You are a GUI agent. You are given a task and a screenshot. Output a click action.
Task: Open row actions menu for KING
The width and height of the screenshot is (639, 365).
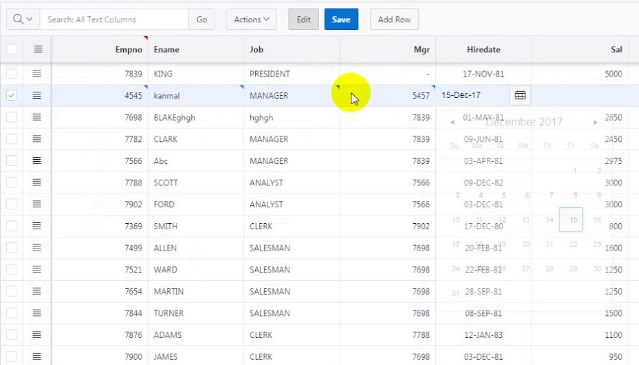(37, 74)
